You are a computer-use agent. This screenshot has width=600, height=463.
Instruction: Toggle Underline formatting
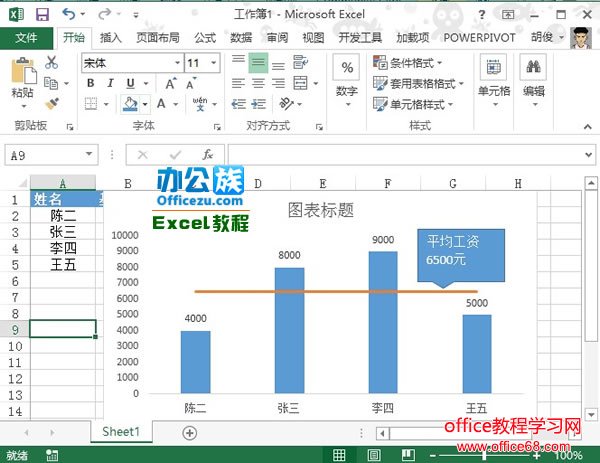tap(130, 83)
